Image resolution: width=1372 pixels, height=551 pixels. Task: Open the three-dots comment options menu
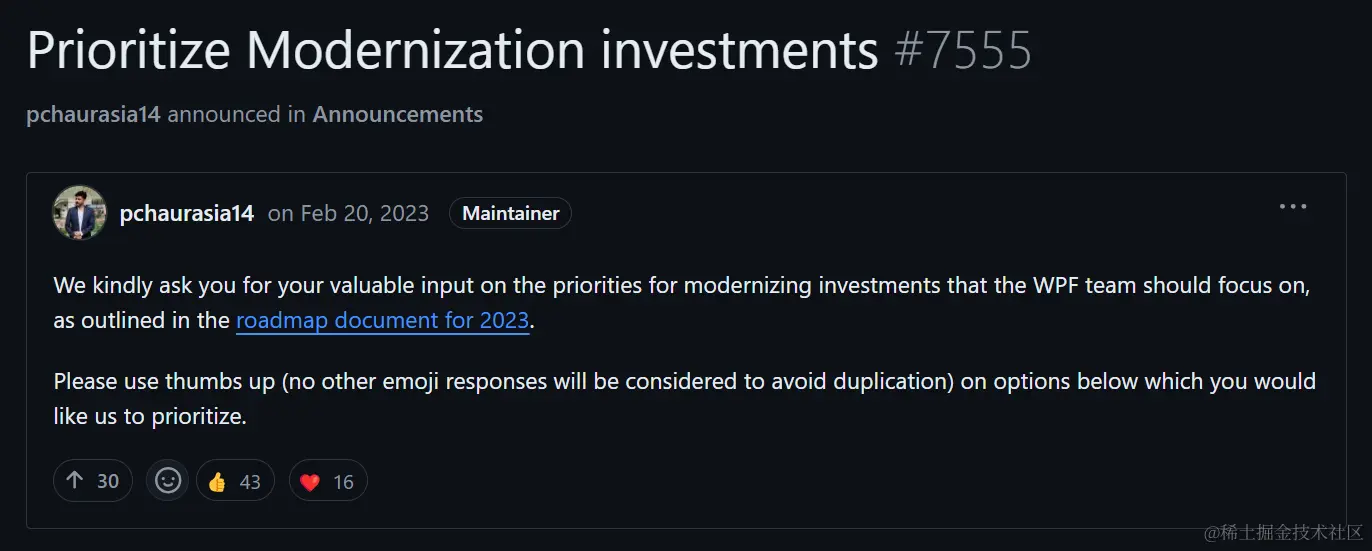click(1293, 207)
